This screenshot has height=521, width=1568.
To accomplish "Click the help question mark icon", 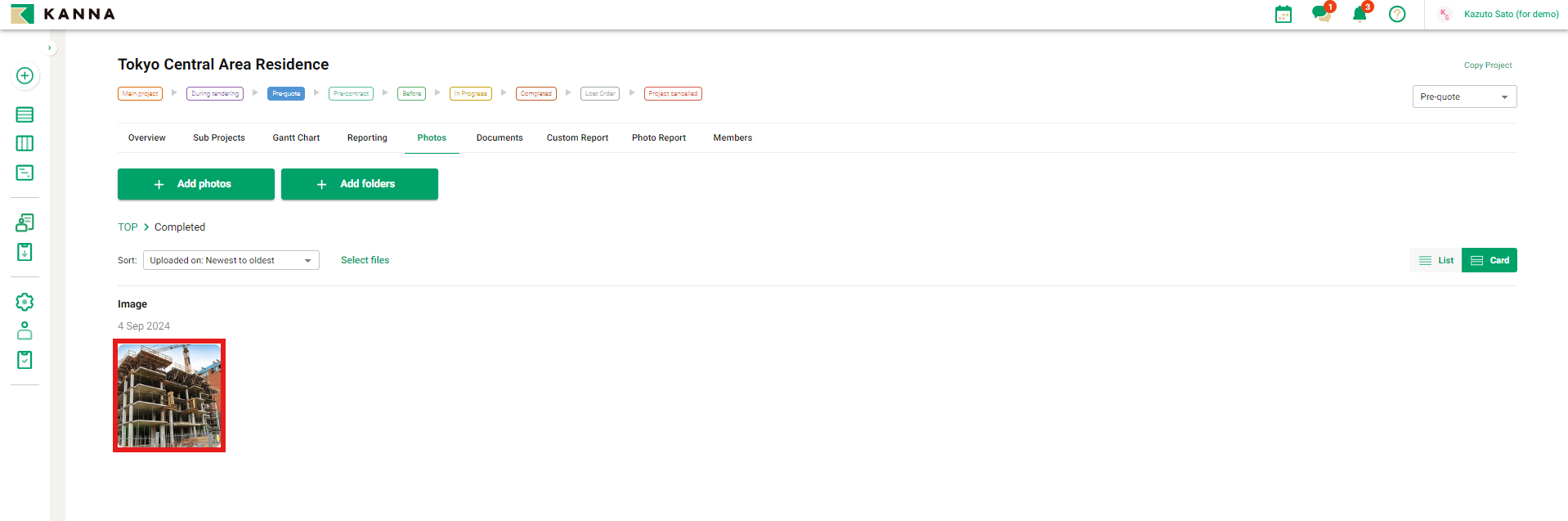I will (1397, 14).
